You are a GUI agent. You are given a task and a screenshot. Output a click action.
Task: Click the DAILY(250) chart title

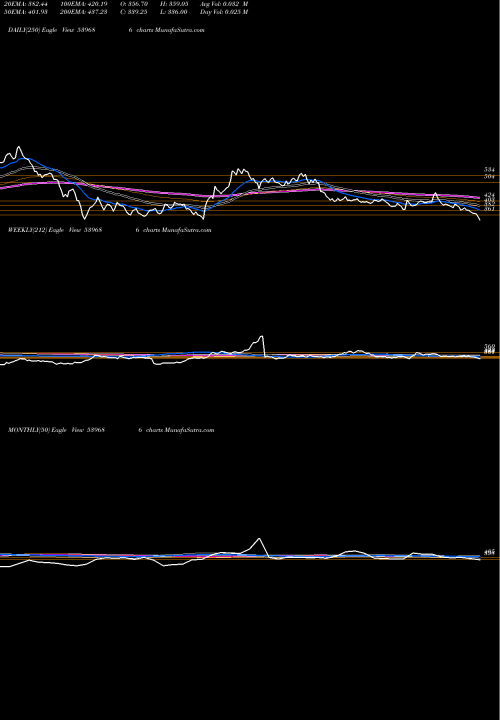[x=52, y=30]
